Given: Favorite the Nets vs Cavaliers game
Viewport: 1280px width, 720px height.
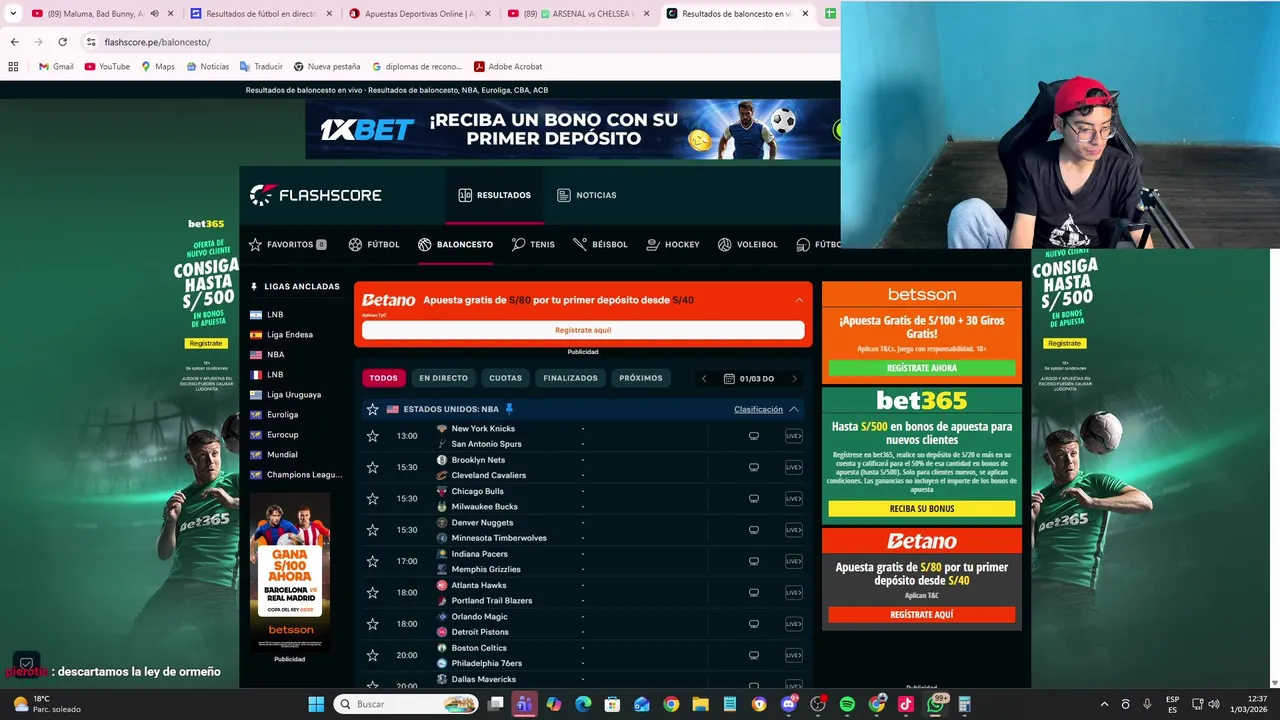Looking at the screenshot, I should click(x=373, y=467).
